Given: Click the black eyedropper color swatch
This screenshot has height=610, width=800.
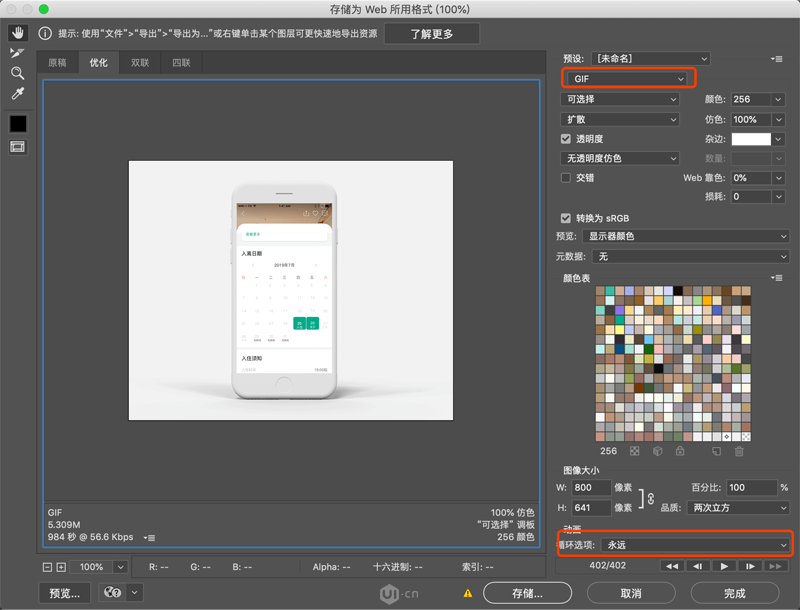Looking at the screenshot, I should coord(18,123).
